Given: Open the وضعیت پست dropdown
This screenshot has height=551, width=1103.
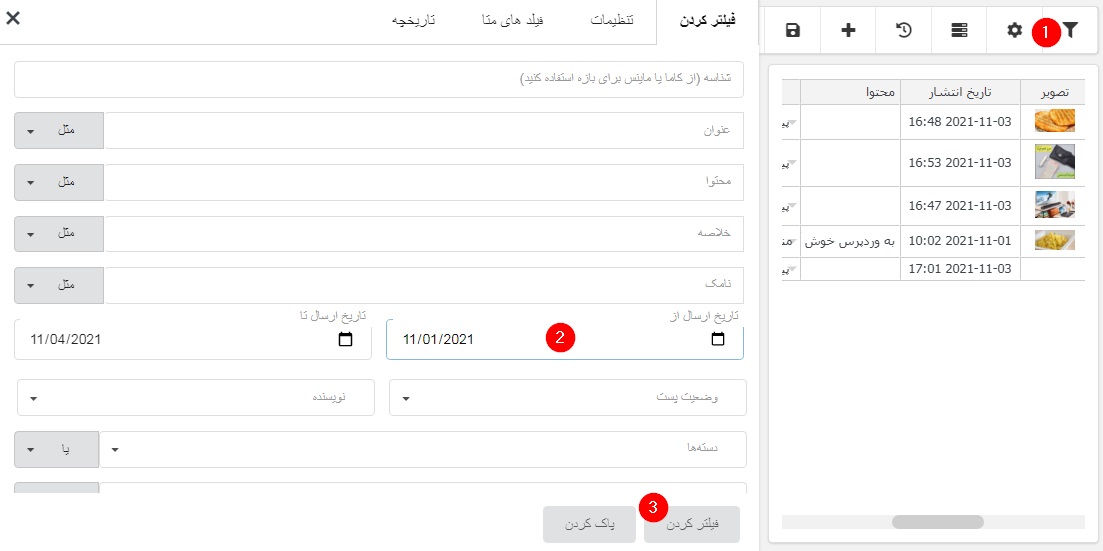Looking at the screenshot, I should (x=567, y=398).
